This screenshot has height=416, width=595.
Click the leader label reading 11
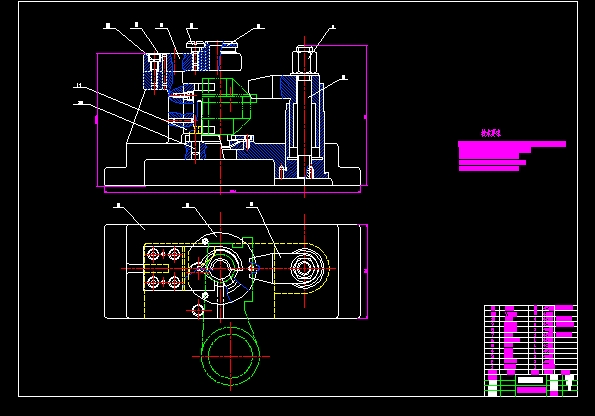(x=79, y=85)
